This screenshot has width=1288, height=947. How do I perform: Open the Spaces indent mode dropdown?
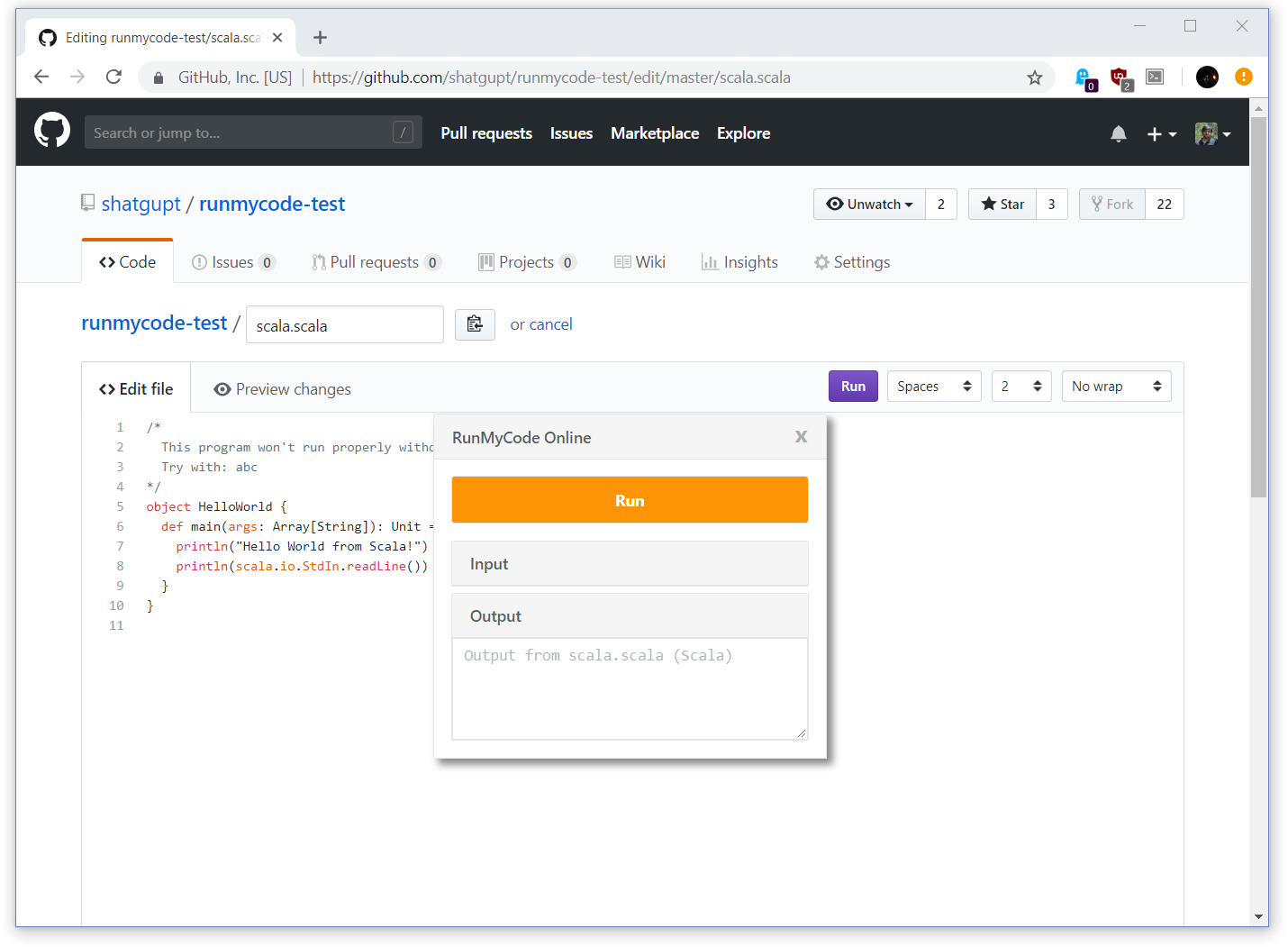tap(934, 386)
